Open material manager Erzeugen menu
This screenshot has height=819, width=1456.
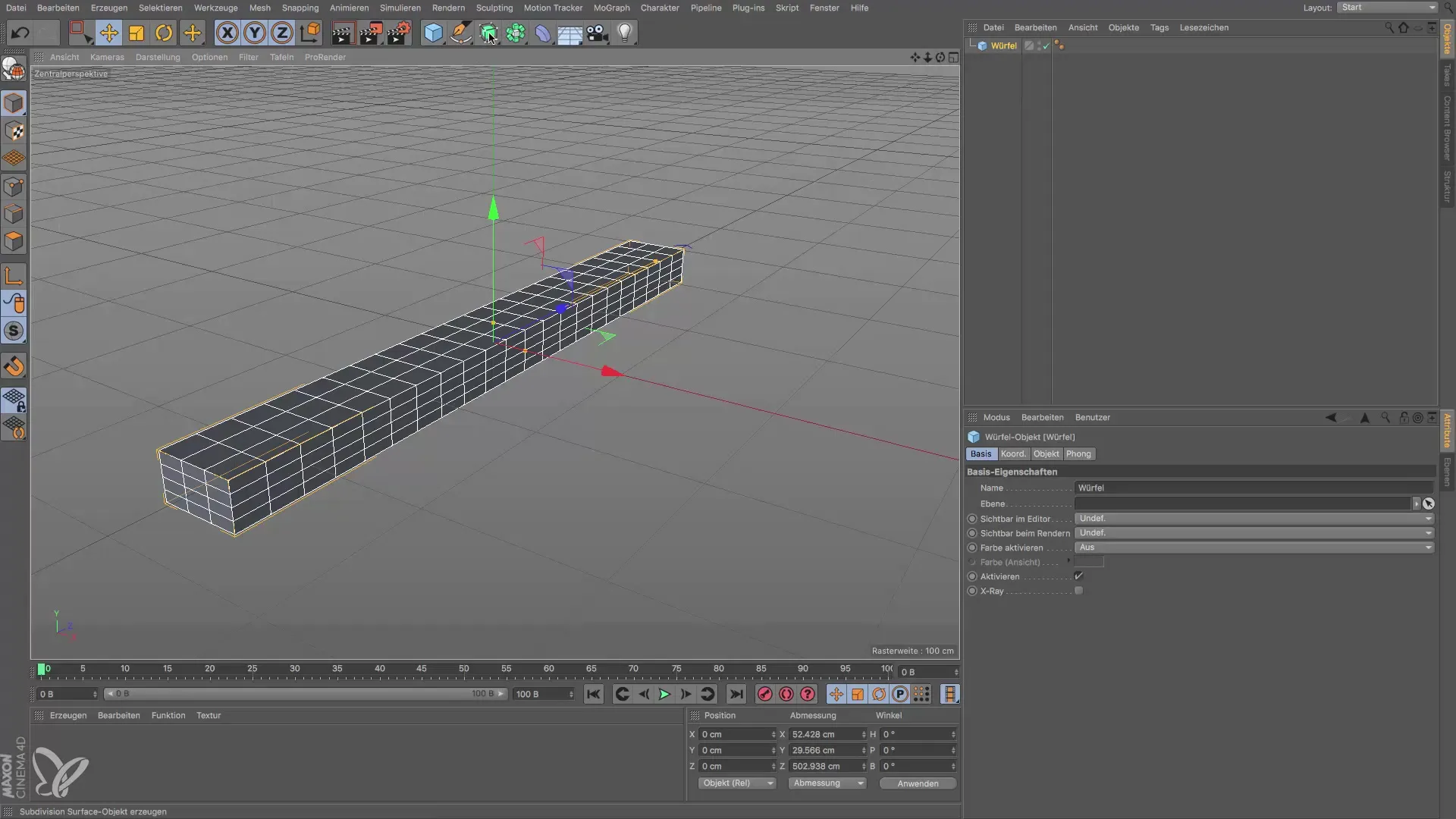pos(68,716)
